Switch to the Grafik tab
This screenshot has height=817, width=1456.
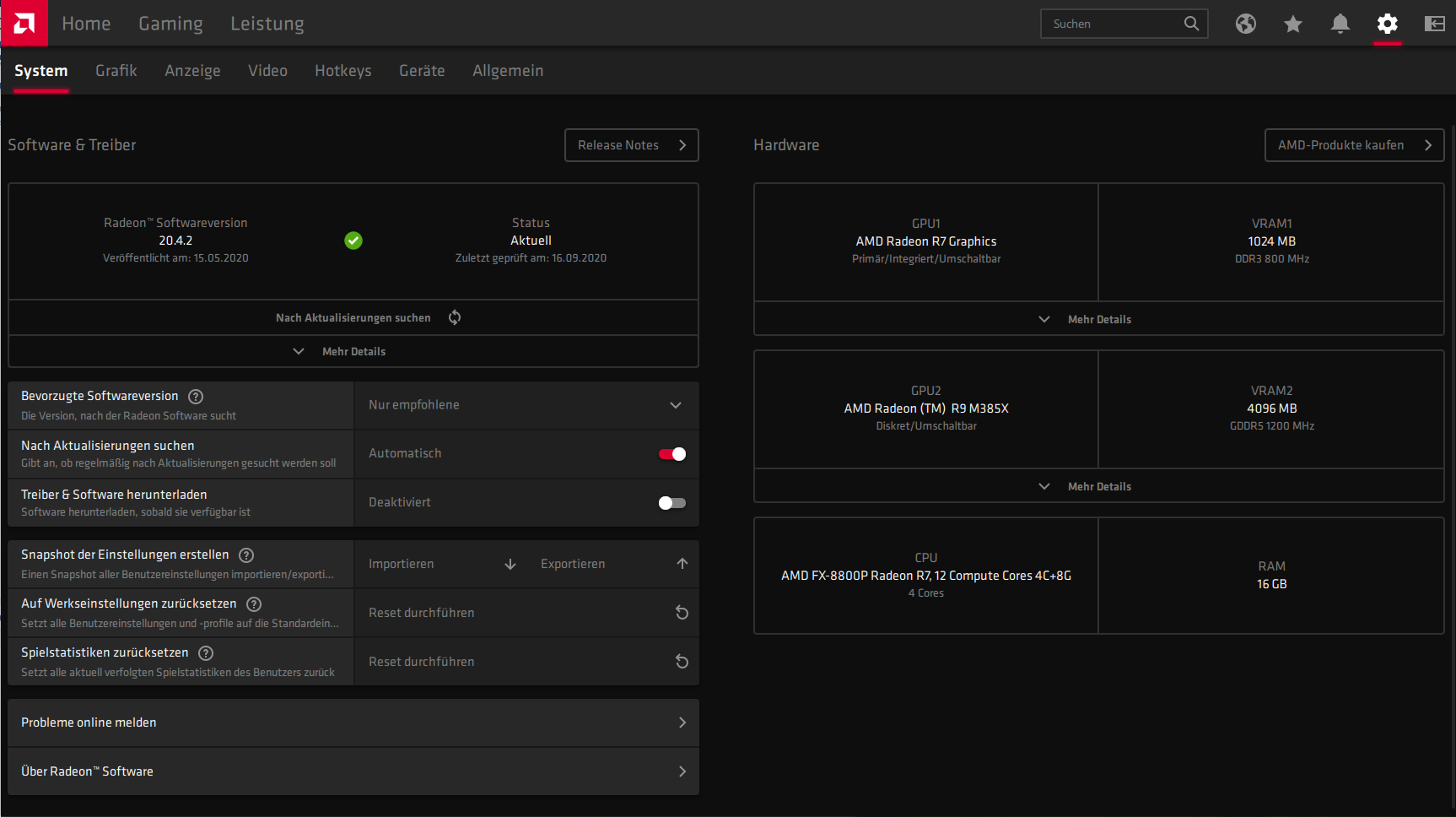[x=116, y=71]
